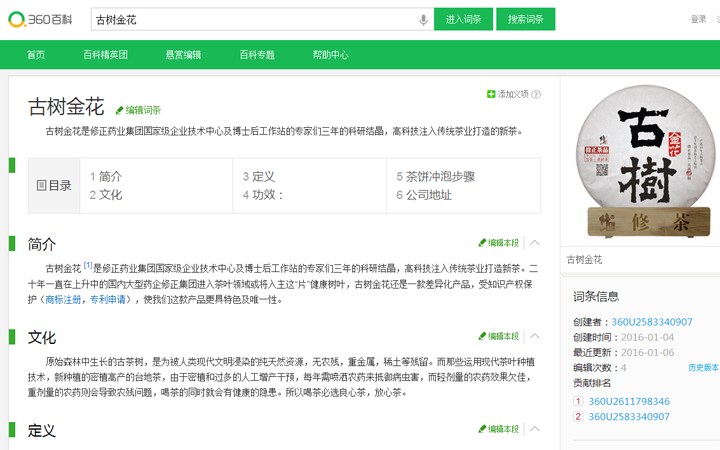Click the 编辑本段 link in 文化

(503, 336)
